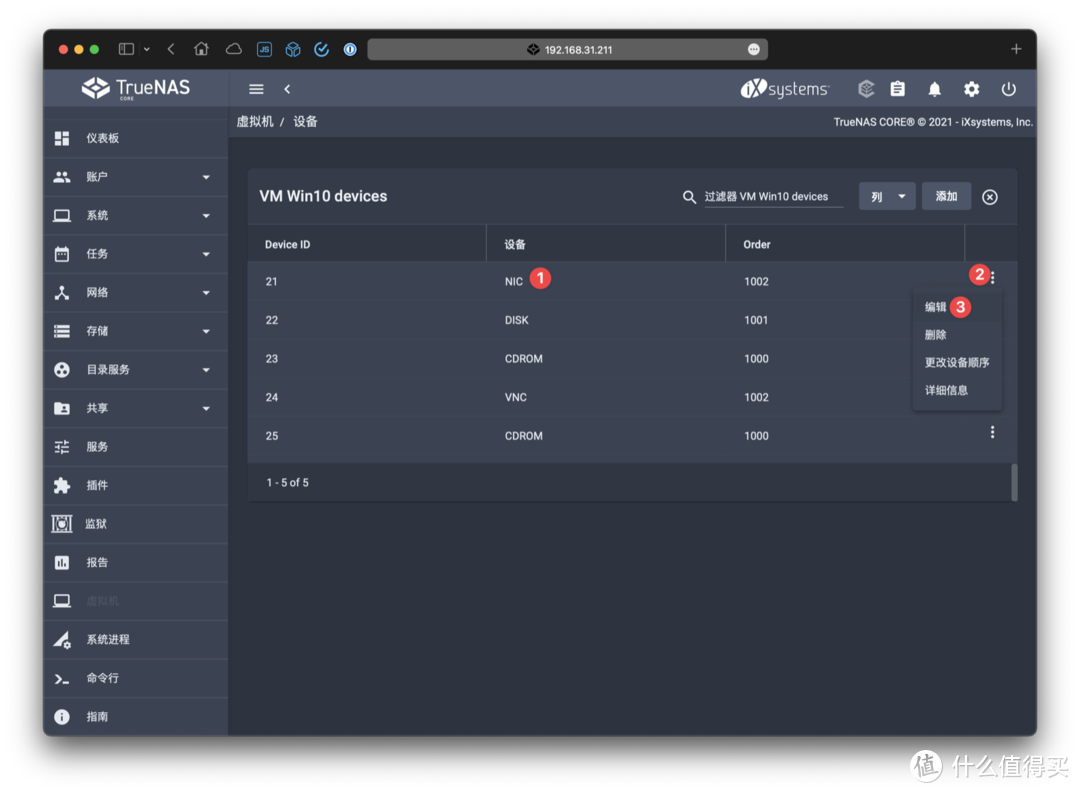Click browser back button
The width and height of the screenshot is (1080, 793).
171,49
